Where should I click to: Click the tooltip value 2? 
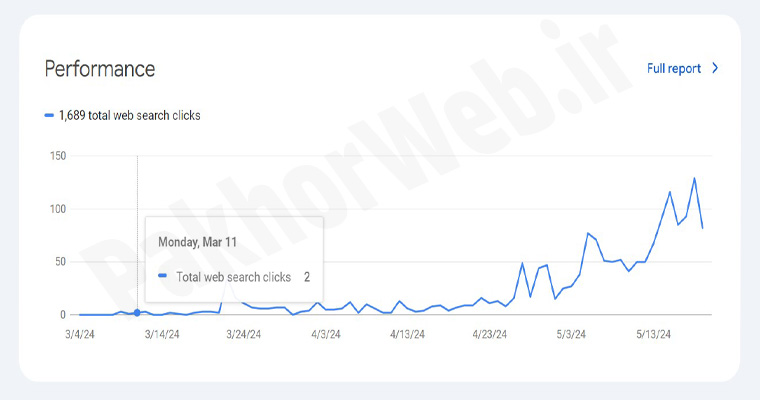[307, 274]
